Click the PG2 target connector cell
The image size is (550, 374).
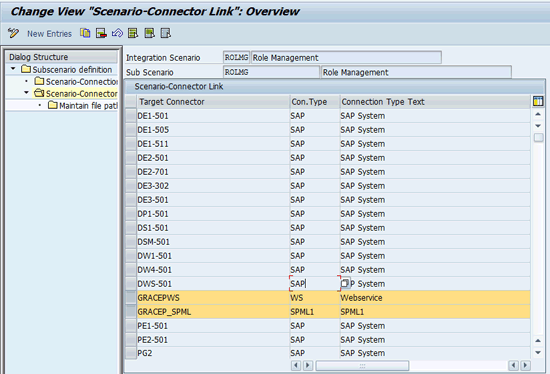point(213,353)
